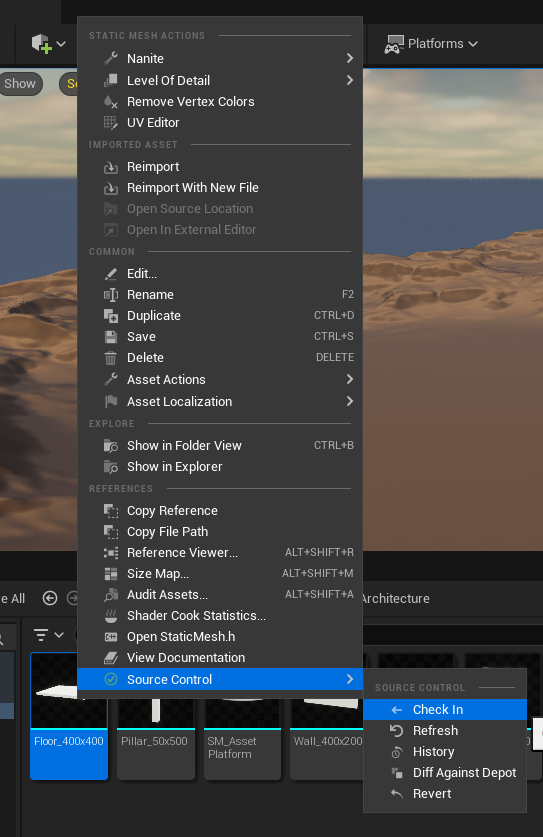Click the content browser back arrow button
This screenshot has height=837, width=543.
50,598
